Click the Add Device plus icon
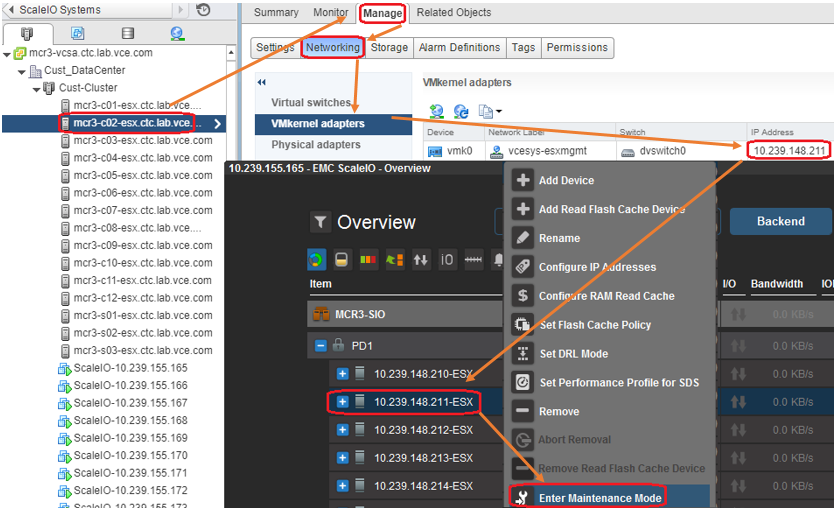Screen dimensions: 834x508 [523, 180]
